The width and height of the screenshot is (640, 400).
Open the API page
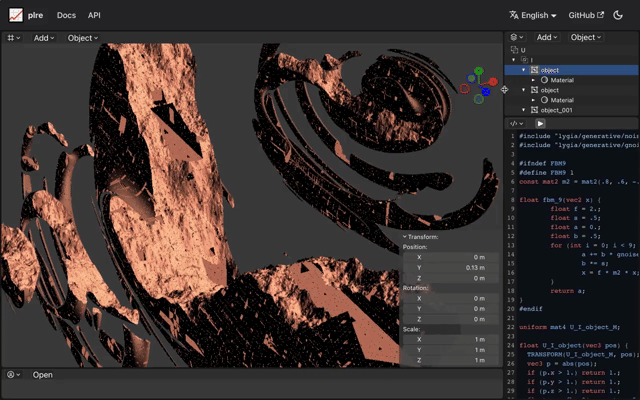(94, 15)
